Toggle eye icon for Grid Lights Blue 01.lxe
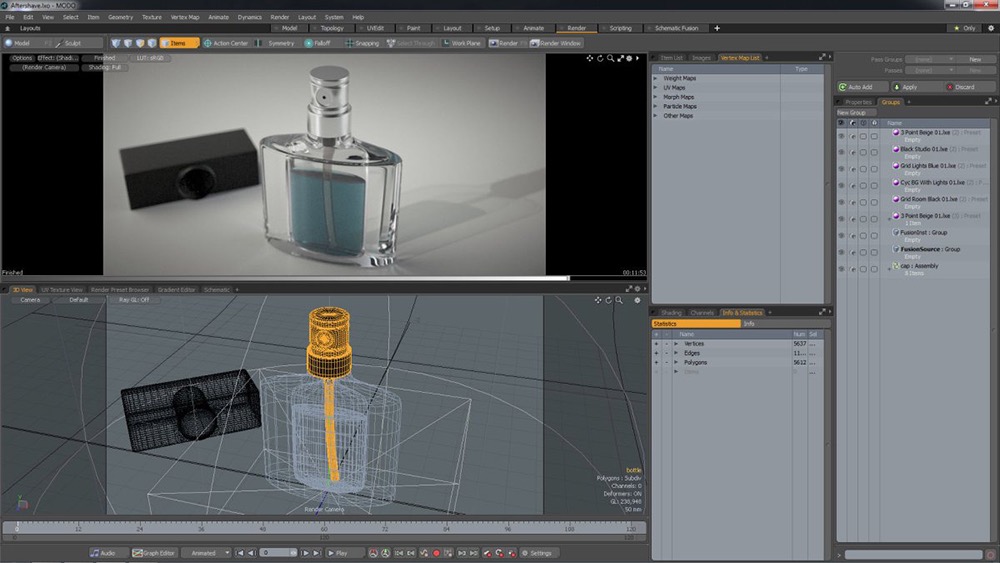1000x563 pixels. [841, 167]
